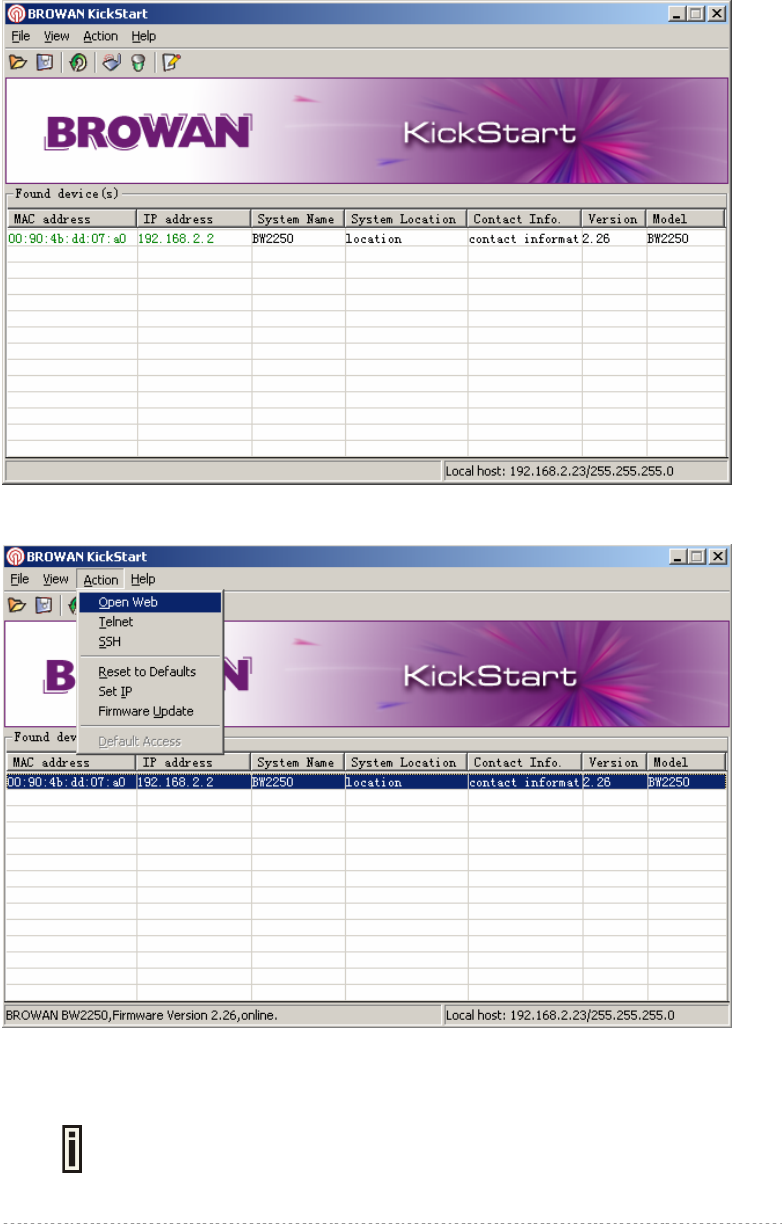Screen dimensions: 783x1227
Task: Click Local host status text in the lower window
Action: click(x=560, y=1014)
